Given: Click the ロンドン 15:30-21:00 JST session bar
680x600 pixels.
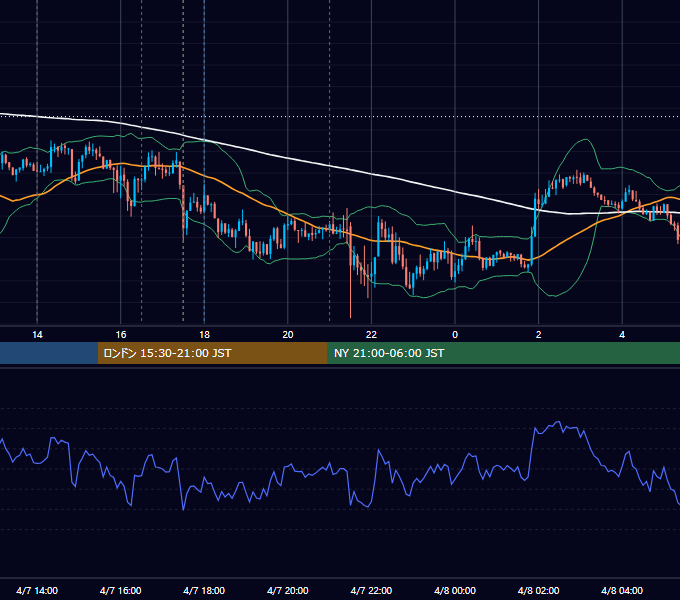Looking at the screenshot, I should tap(212, 353).
